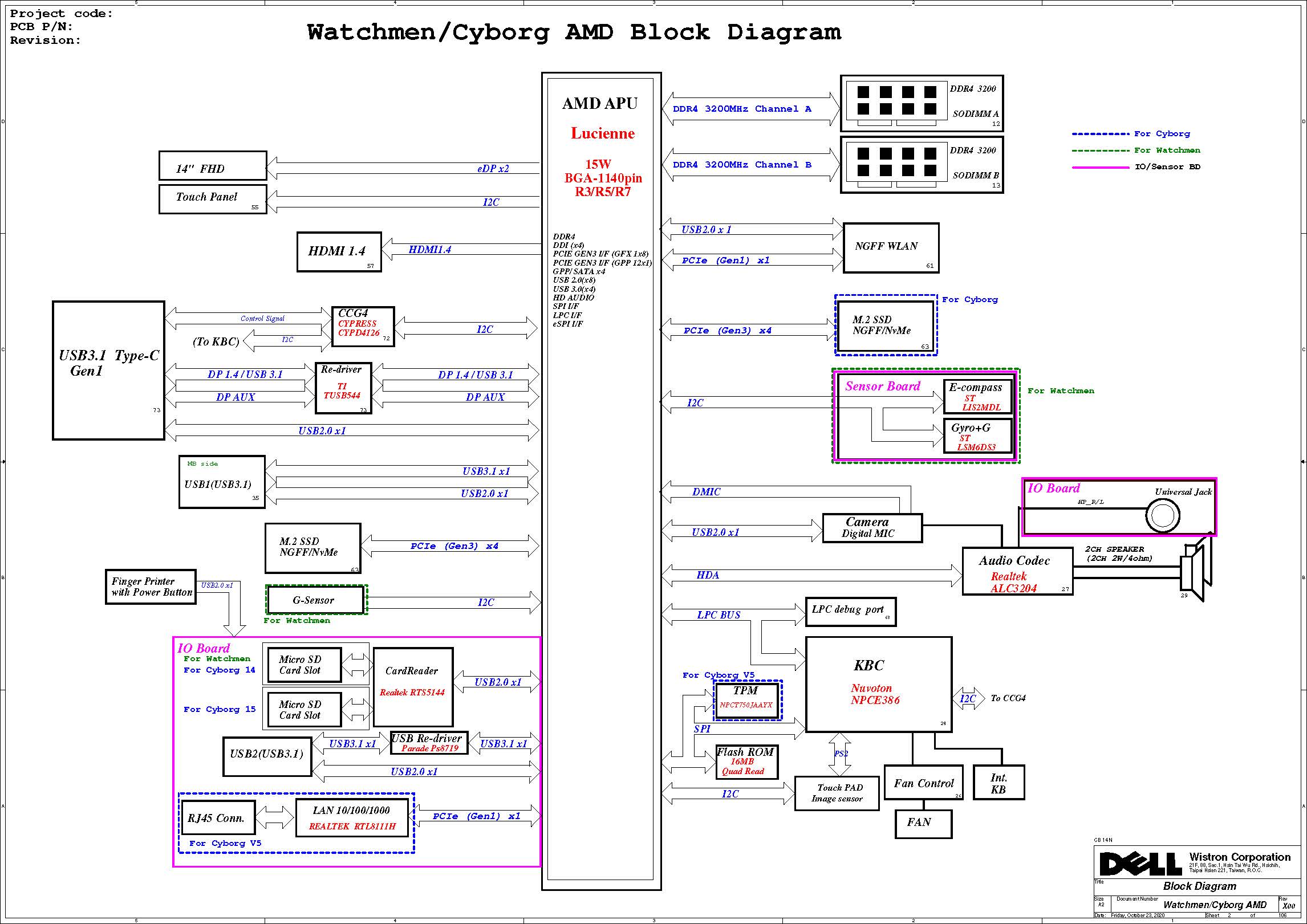Click the G-Sensor block
The height and width of the screenshot is (924, 1307).
click(x=316, y=600)
